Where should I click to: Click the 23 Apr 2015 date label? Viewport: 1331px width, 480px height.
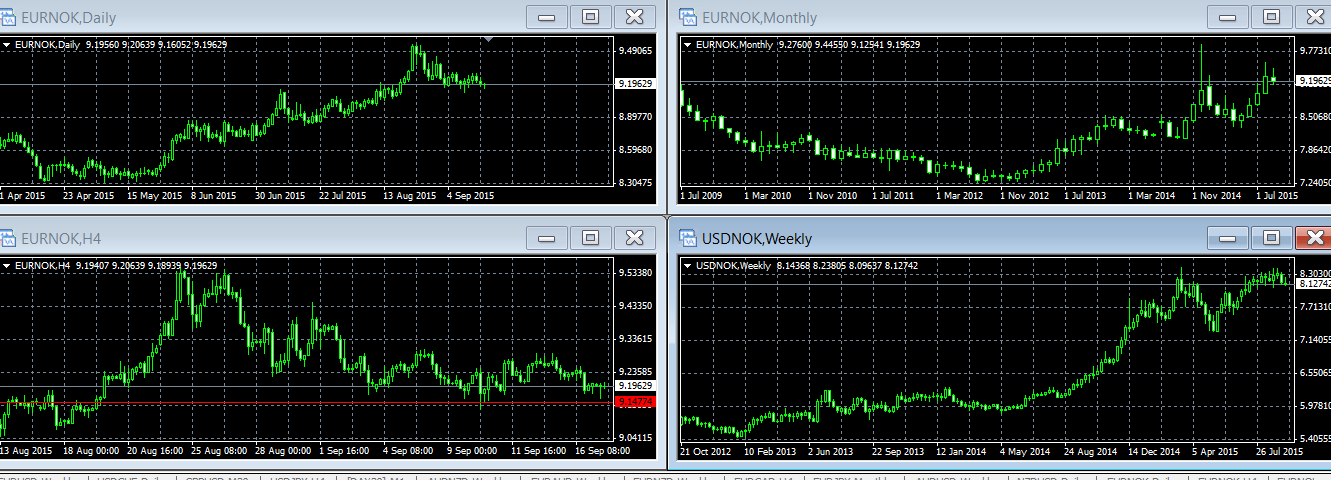(x=89, y=196)
